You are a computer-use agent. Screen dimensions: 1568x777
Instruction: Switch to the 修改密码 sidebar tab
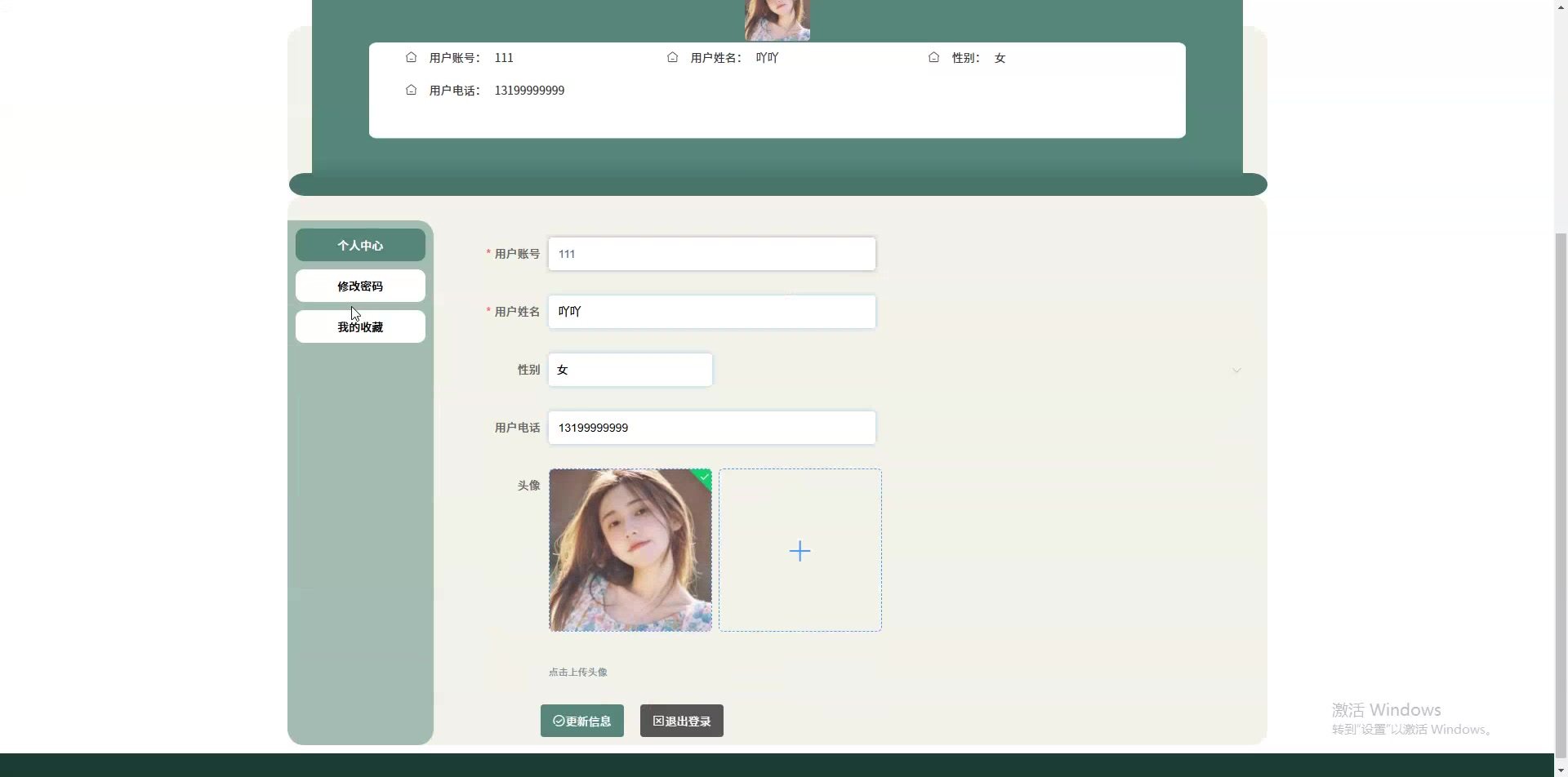(360, 286)
